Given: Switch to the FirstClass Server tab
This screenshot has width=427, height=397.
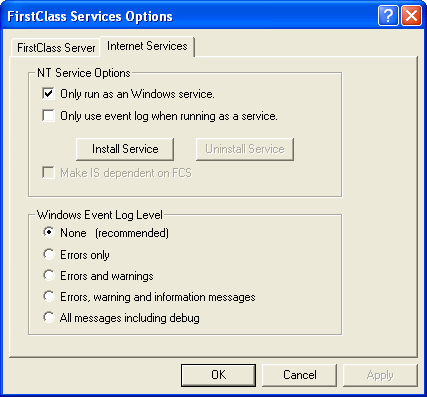Looking at the screenshot, I should (x=56, y=48).
